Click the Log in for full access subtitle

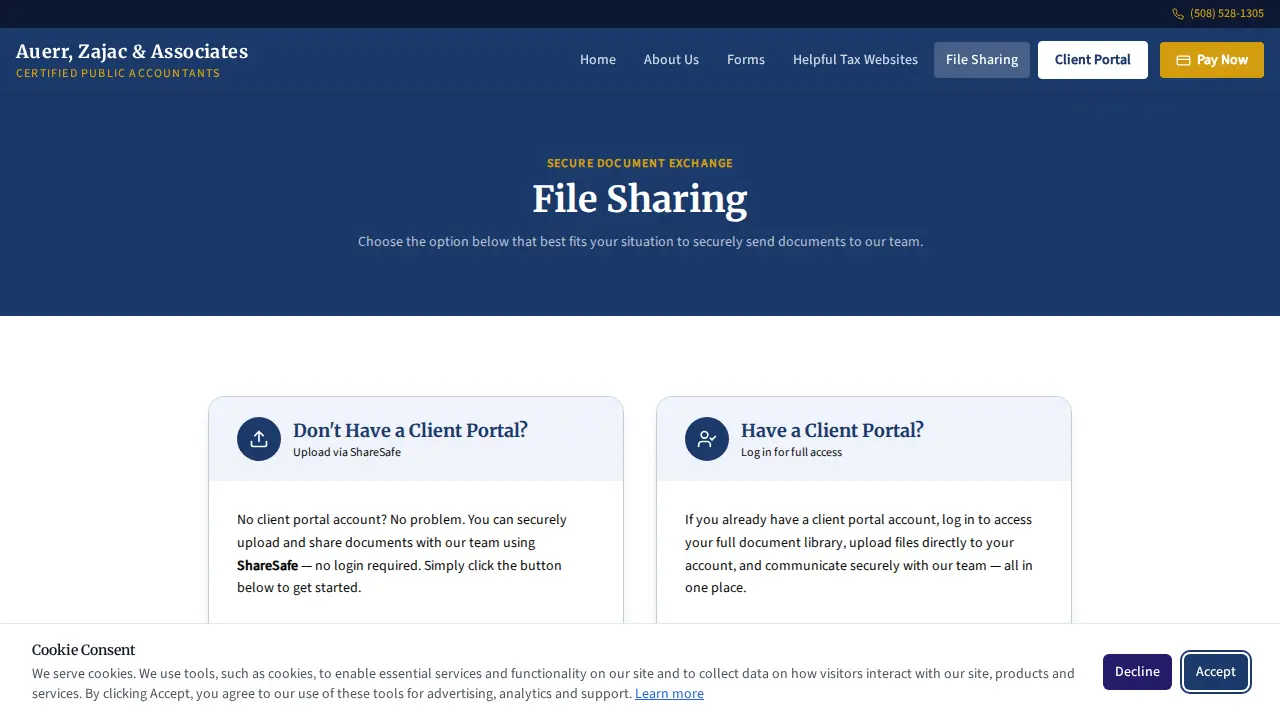pyautogui.click(x=791, y=452)
